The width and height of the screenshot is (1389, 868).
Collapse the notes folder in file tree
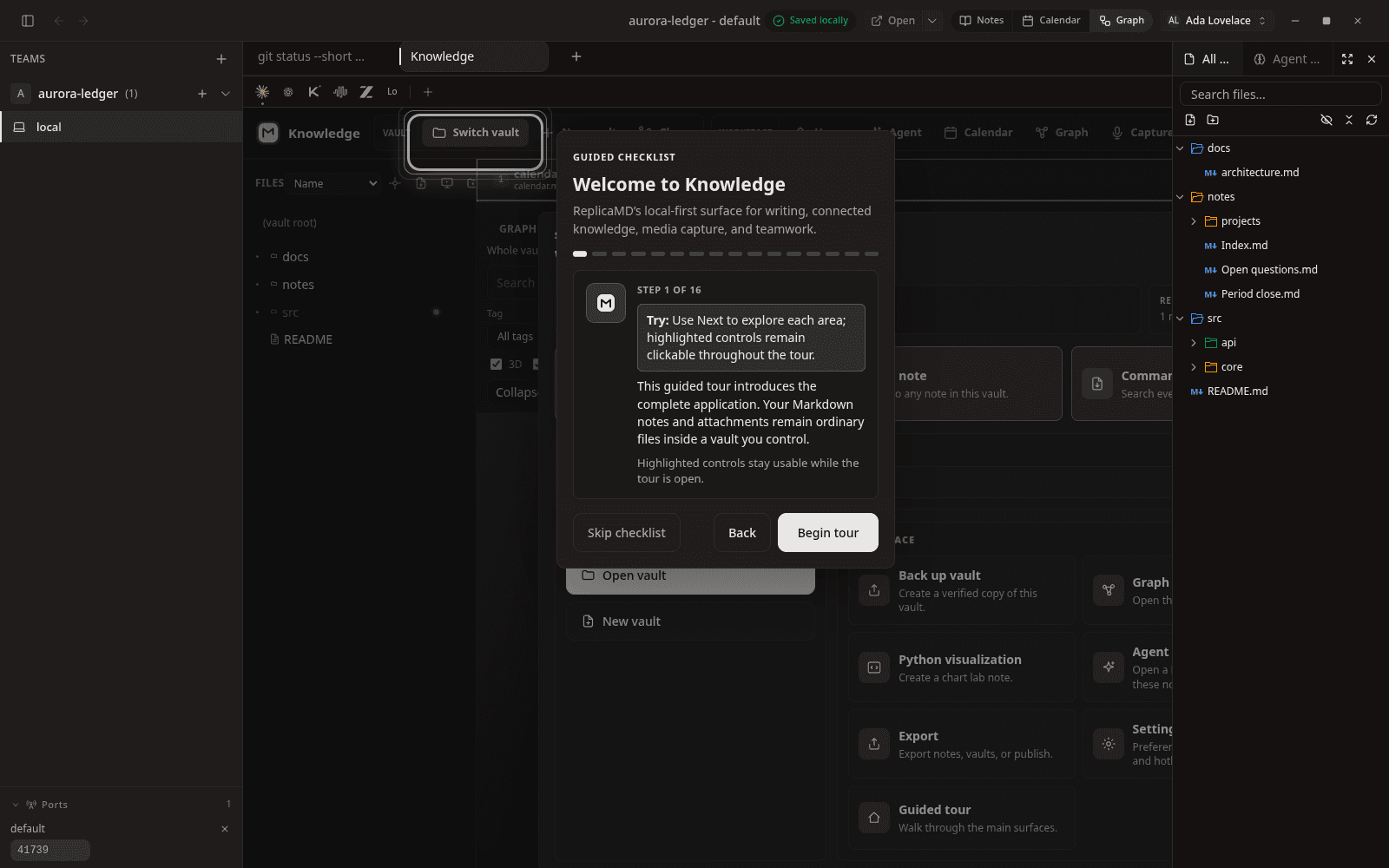coord(1180,197)
